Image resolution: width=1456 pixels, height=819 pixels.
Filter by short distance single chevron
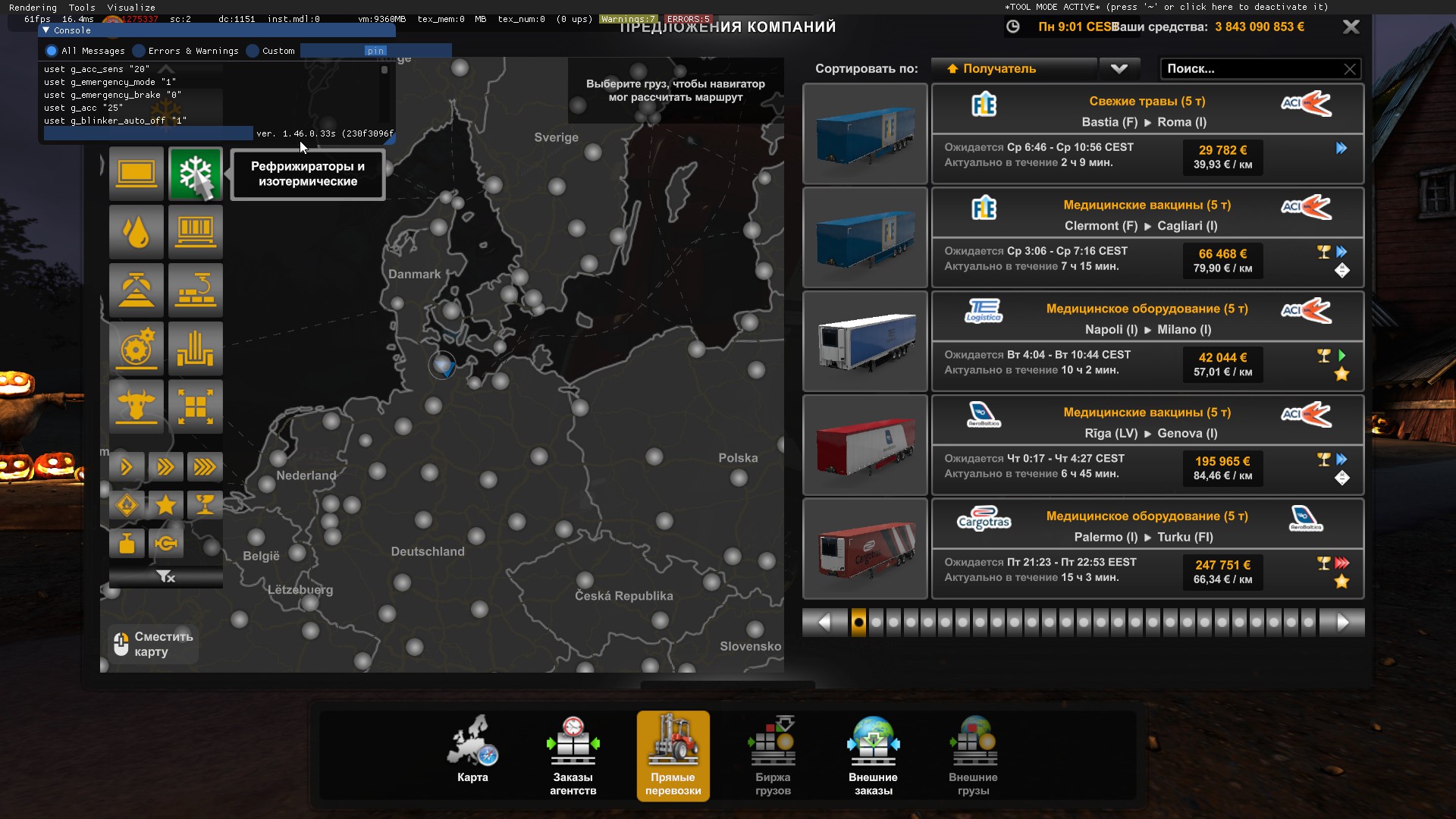coord(127,467)
